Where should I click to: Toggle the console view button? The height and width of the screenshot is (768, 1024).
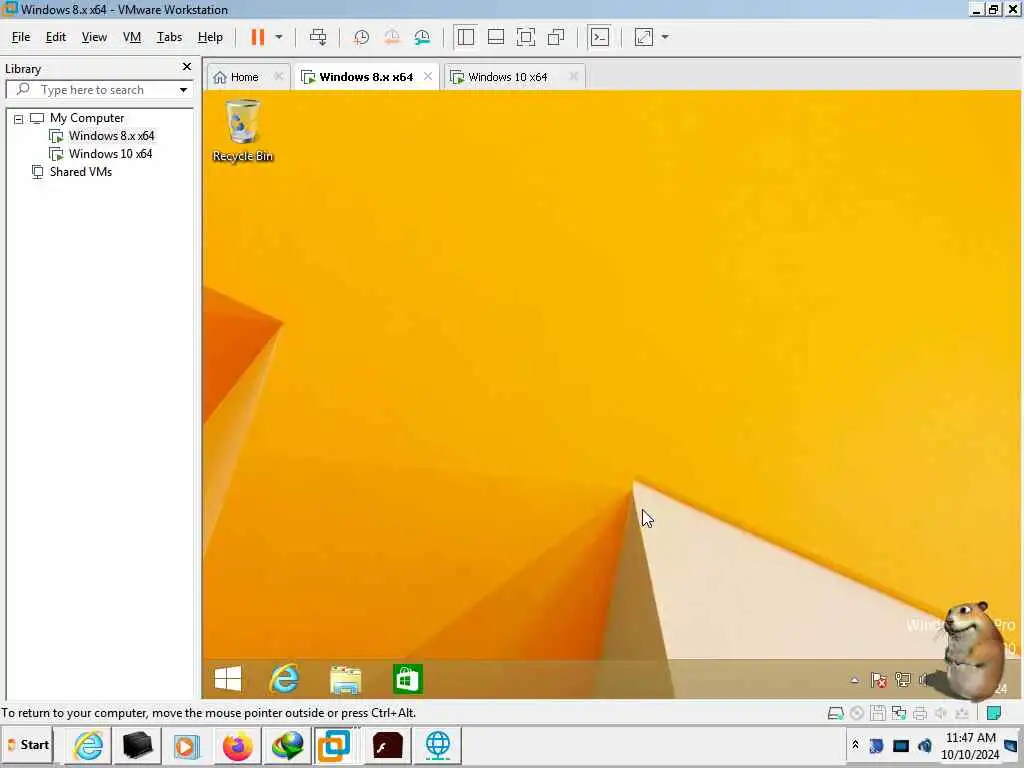click(600, 37)
